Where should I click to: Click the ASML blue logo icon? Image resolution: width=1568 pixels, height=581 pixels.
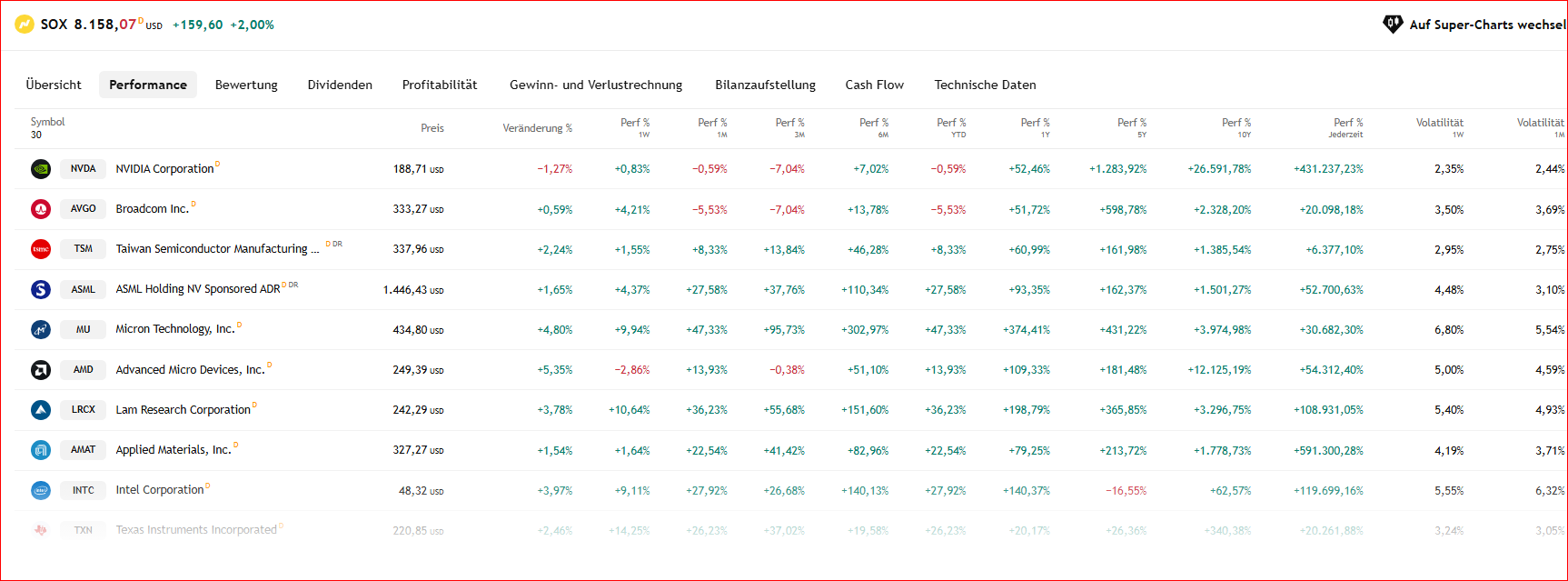pos(41,289)
